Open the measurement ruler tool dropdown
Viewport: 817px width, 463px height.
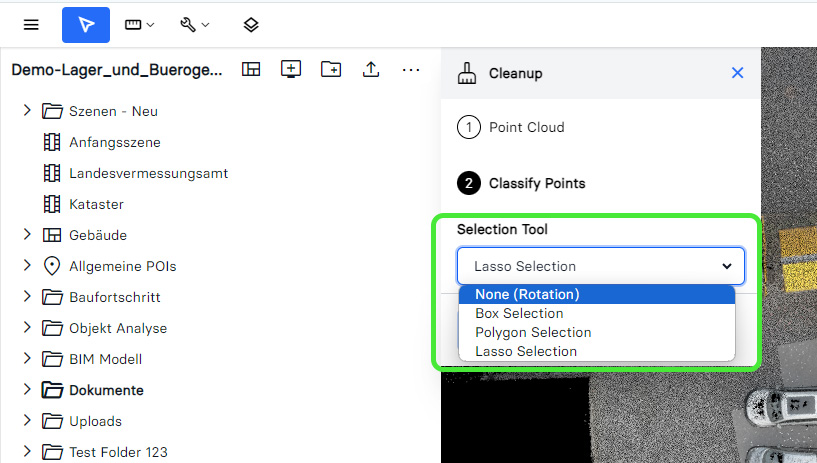click(139, 25)
